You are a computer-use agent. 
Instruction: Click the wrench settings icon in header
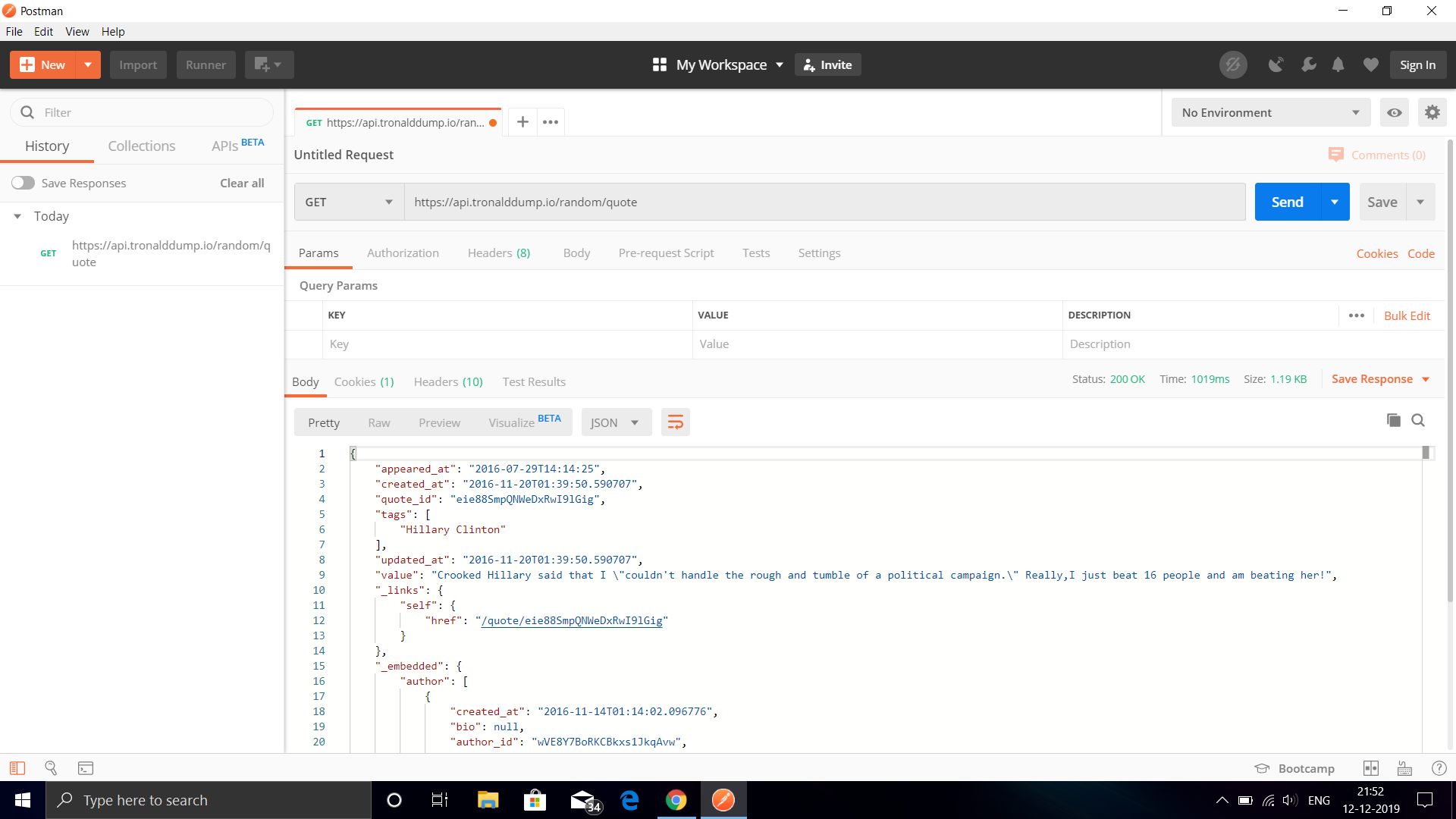(x=1308, y=65)
